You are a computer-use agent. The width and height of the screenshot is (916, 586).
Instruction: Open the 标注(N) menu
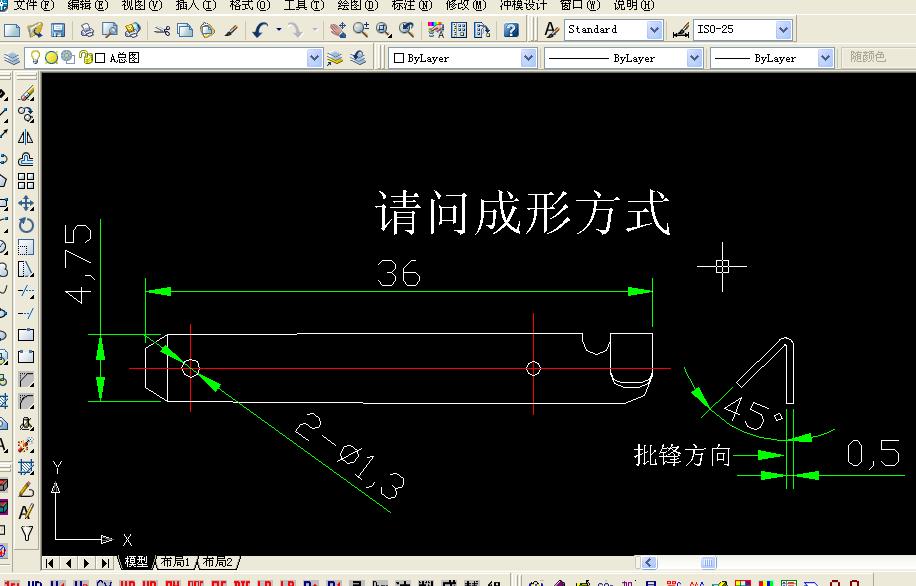coord(412,5)
